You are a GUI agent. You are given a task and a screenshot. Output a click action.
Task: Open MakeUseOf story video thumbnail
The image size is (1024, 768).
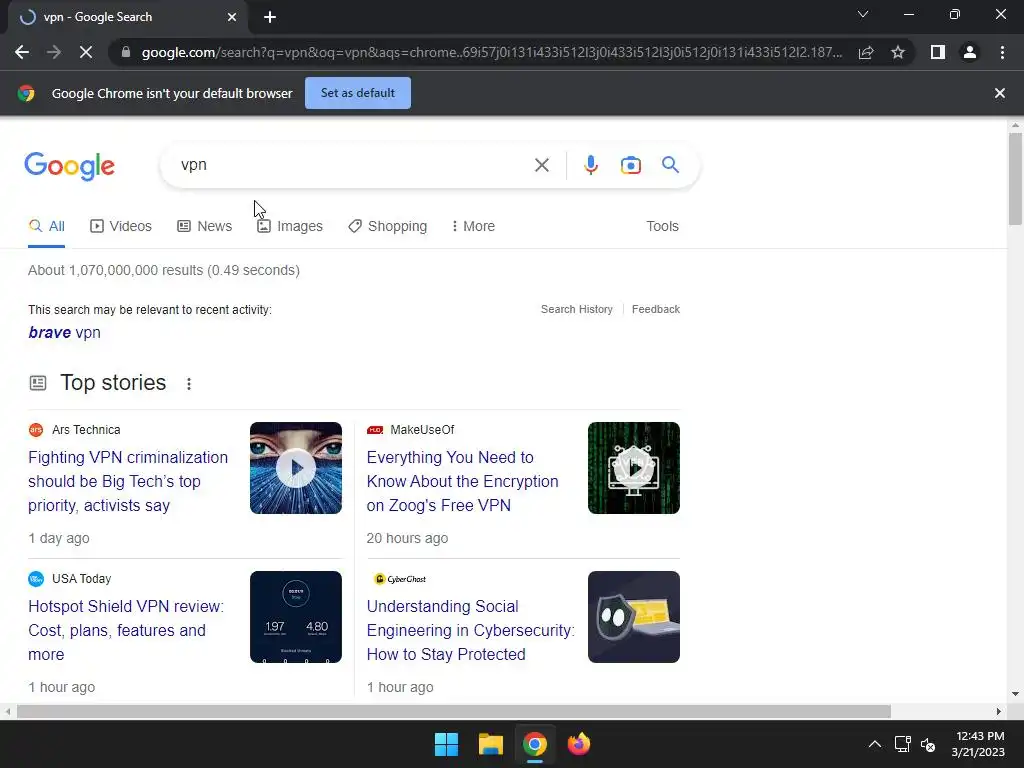tap(633, 468)
